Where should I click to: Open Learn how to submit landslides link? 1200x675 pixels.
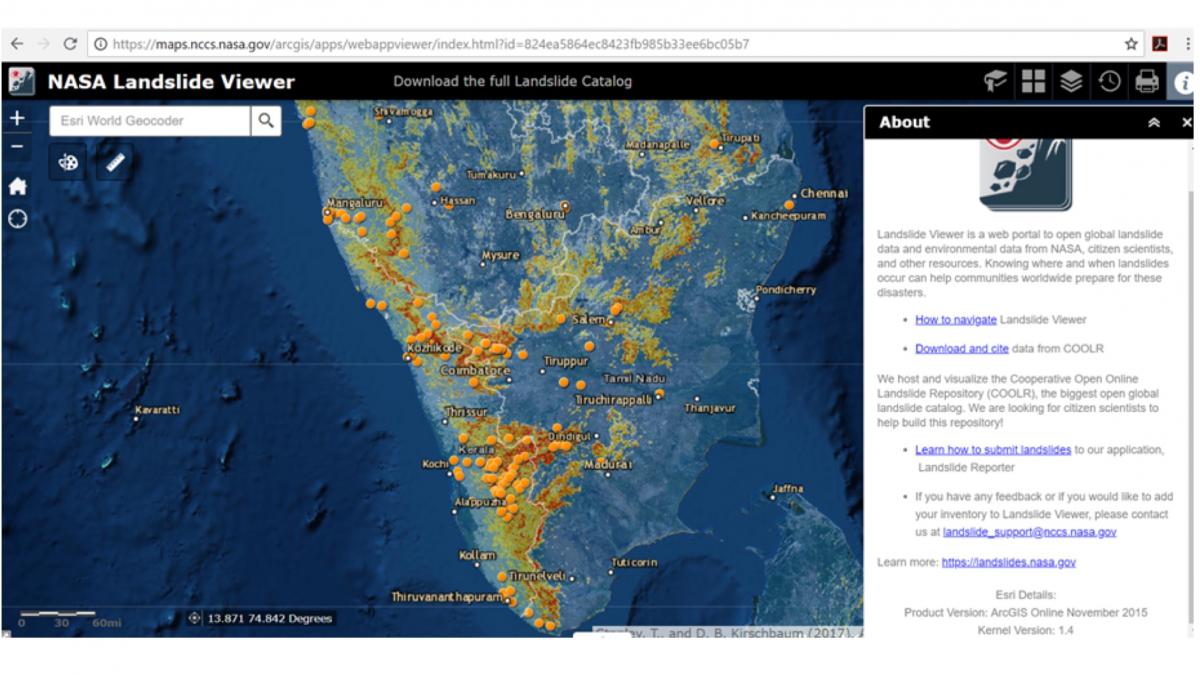coord(992,450)
